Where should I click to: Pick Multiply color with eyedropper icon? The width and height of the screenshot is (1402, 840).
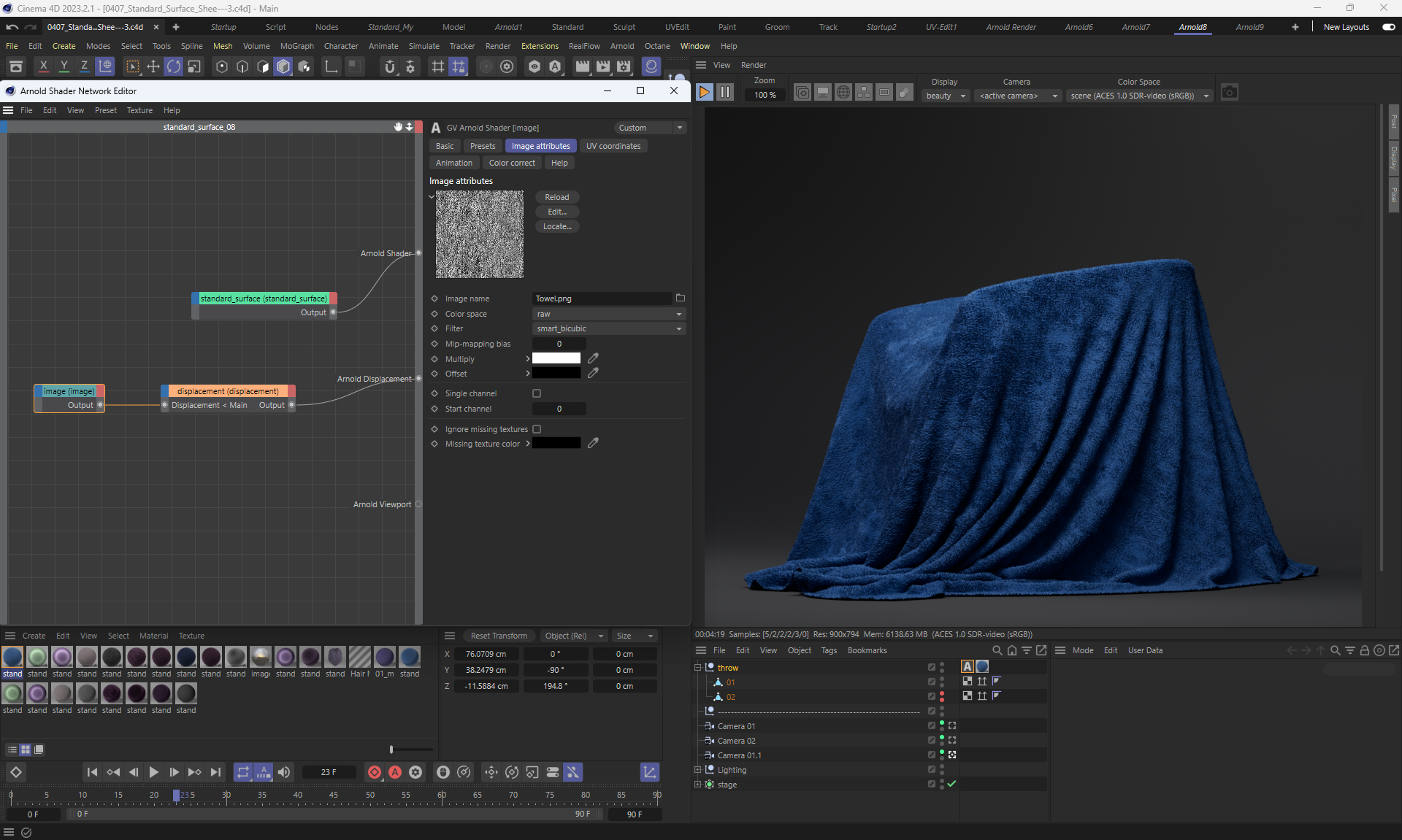coord(593,358)
